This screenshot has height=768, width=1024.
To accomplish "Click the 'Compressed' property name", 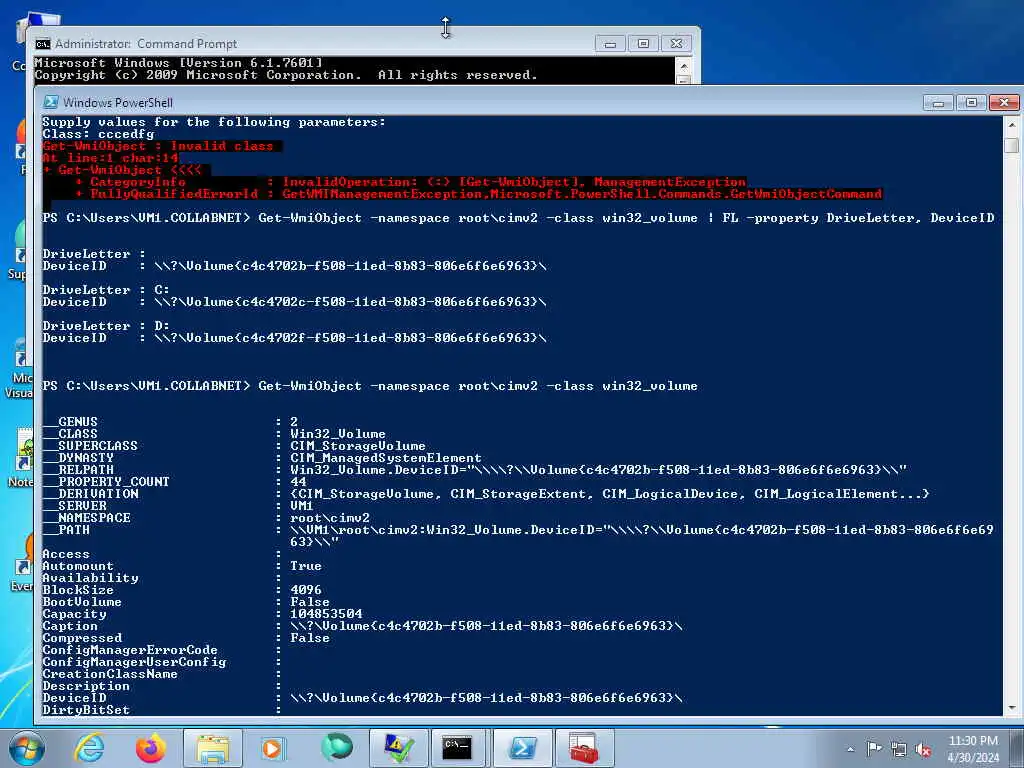I will tap(82, 637).
